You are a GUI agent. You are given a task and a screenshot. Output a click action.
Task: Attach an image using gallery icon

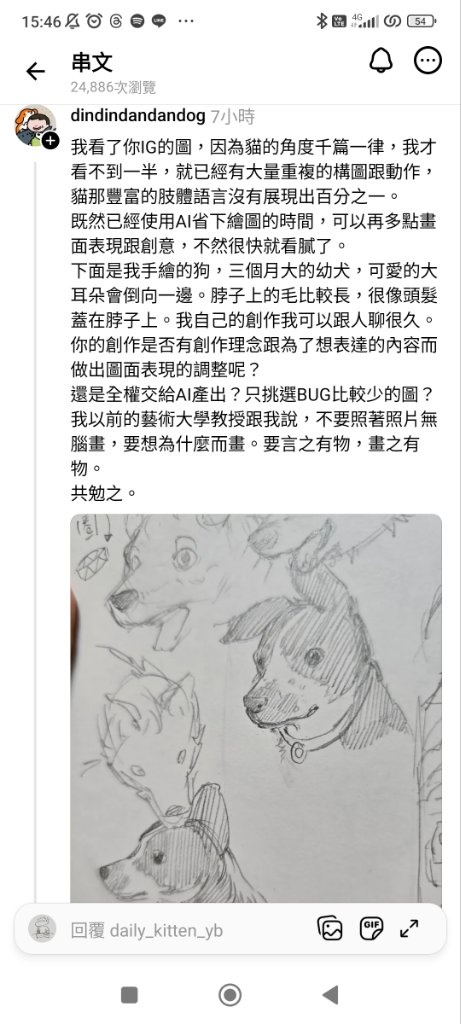330,928
